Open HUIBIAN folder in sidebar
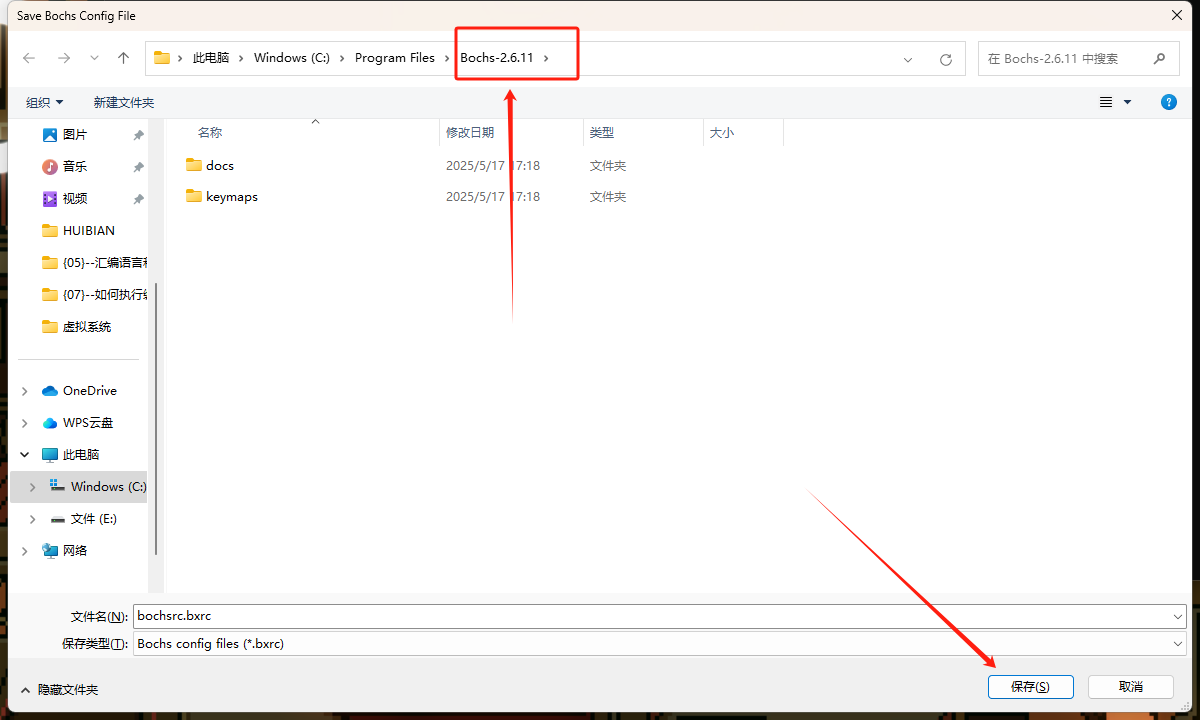This screenshot has width=1200, height=720. point(88,230)
